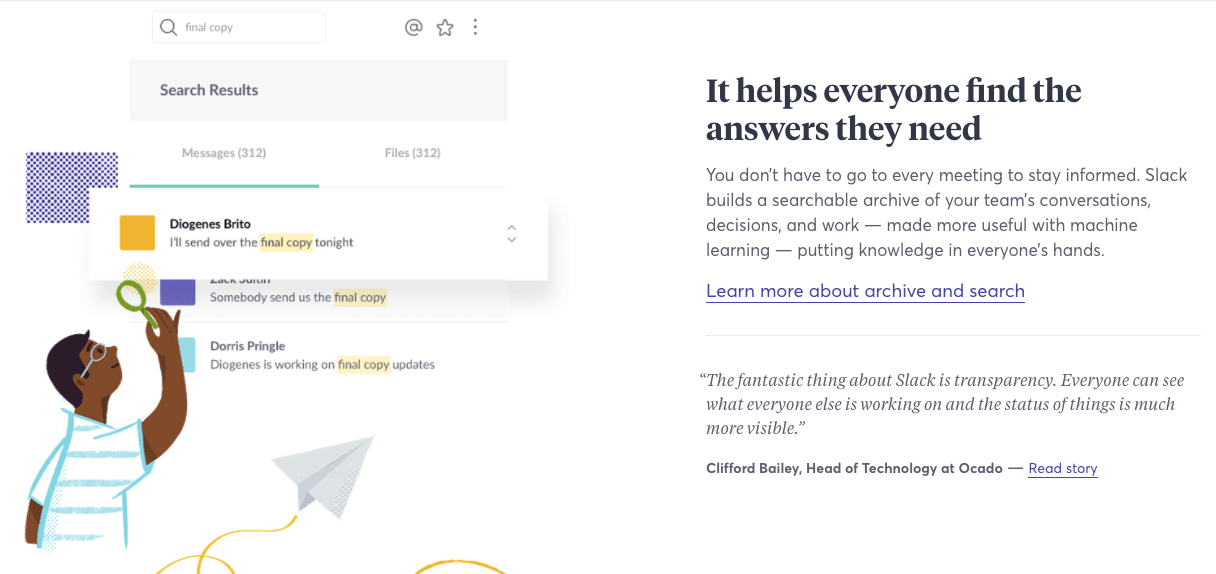Click the purple avatar beside "Somebody send us"
1216x574 pixels.
coord(178,291)
